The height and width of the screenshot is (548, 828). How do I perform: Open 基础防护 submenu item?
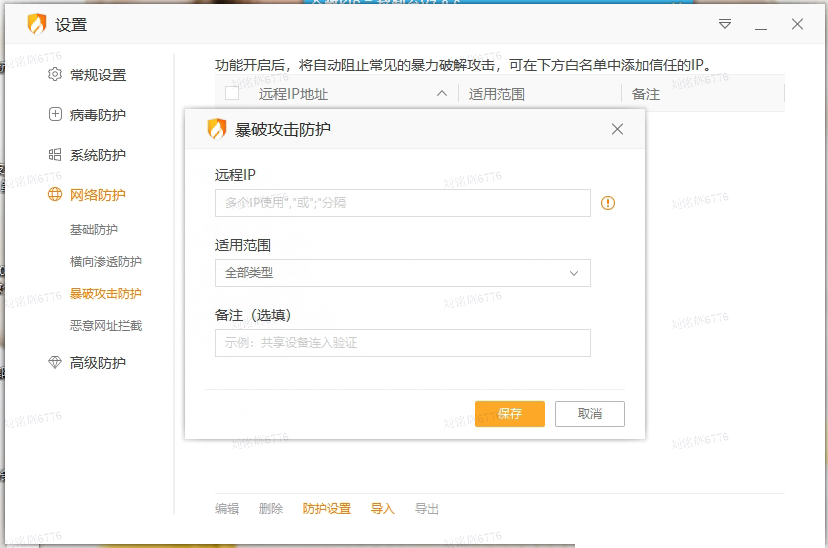93,230
